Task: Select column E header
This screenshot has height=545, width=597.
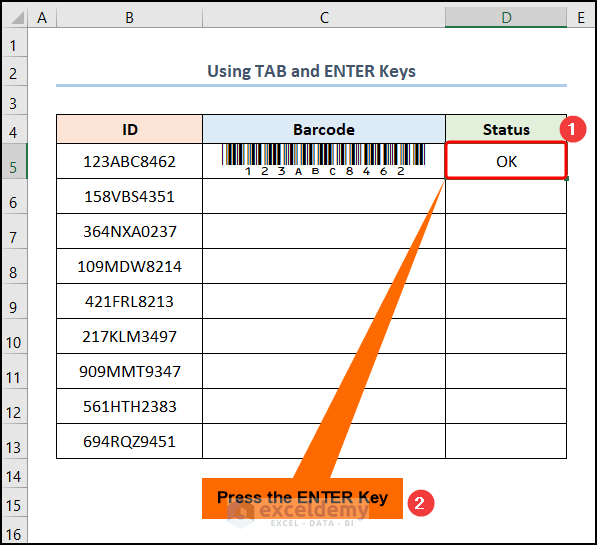Action: [x=581, y=18]
